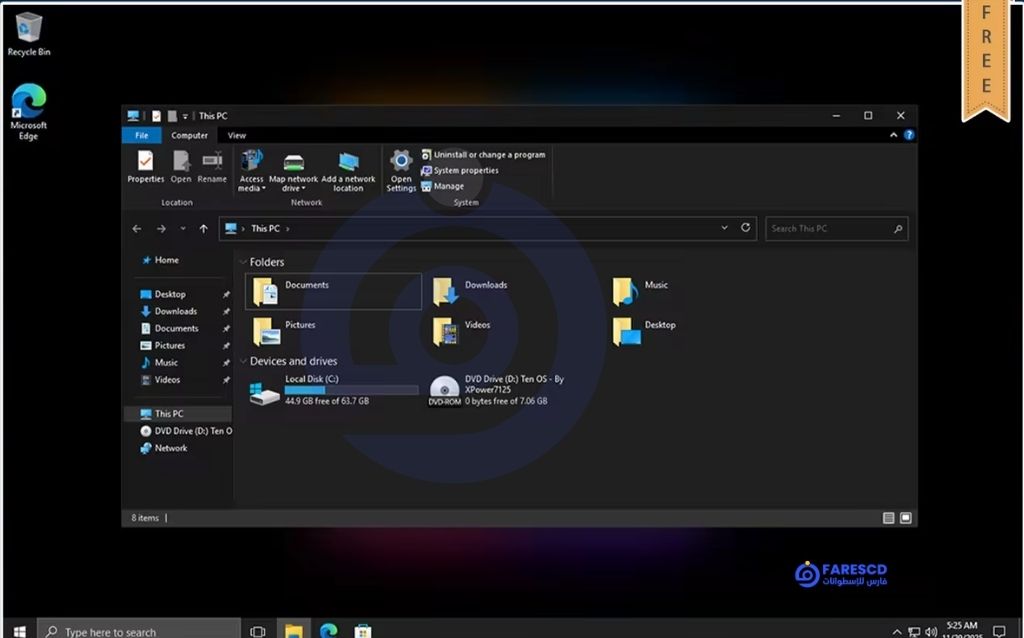
Task: Click the Search This PC field
Action: tap(830, 229)
